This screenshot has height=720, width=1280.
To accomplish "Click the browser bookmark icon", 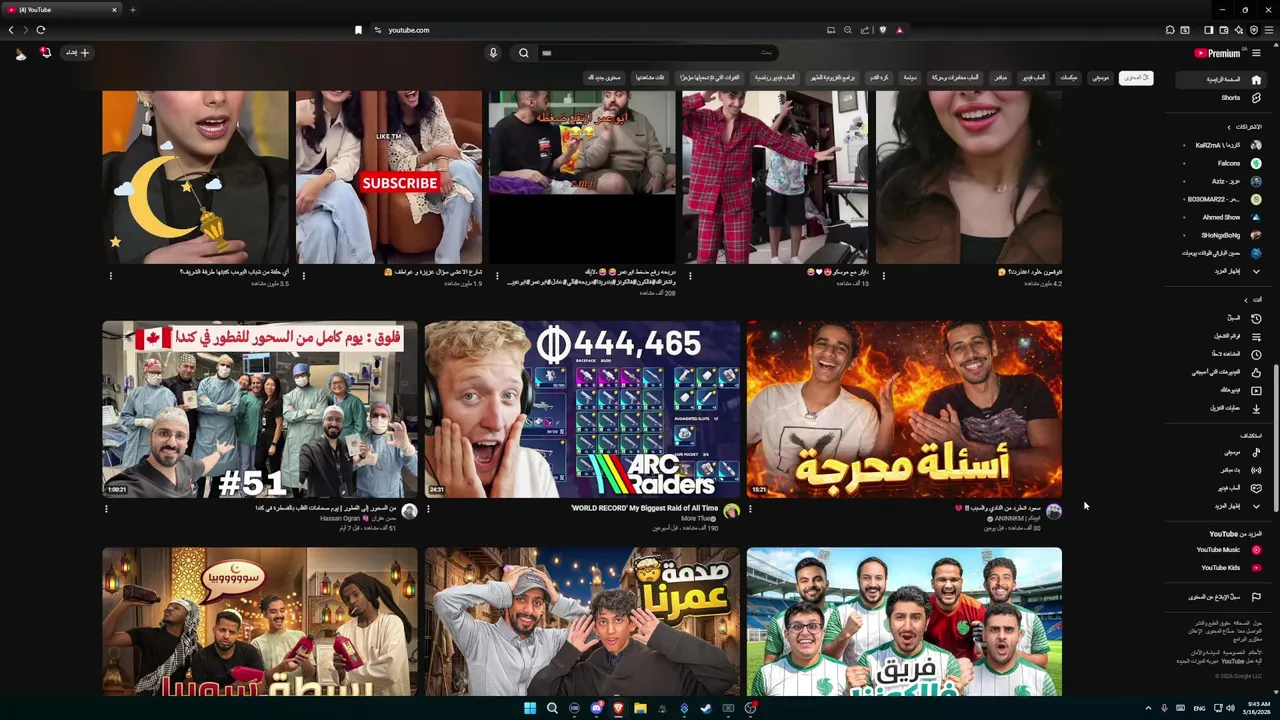I will coord(358,30).
